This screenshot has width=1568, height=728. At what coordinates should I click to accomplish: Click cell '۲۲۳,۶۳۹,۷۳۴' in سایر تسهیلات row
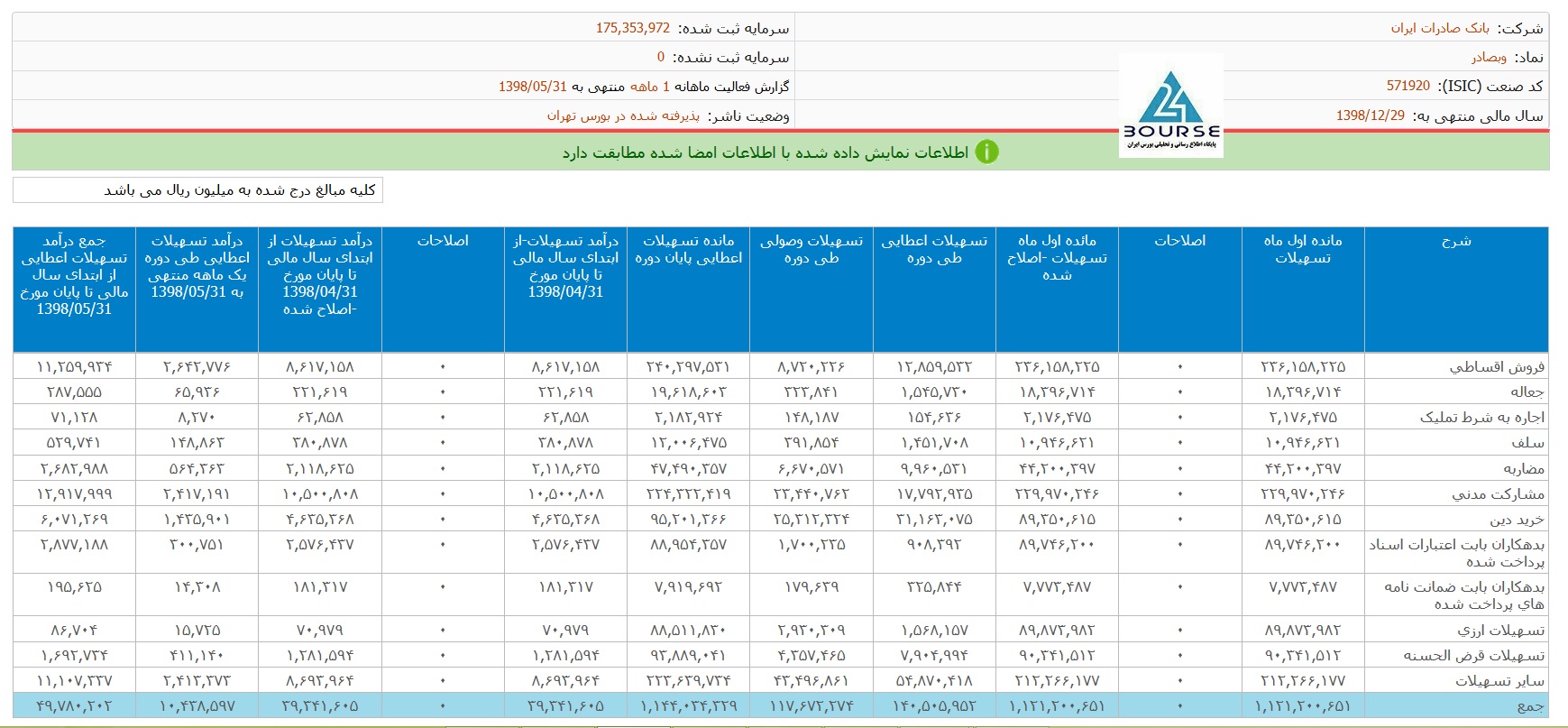click(x=688, y=680)
